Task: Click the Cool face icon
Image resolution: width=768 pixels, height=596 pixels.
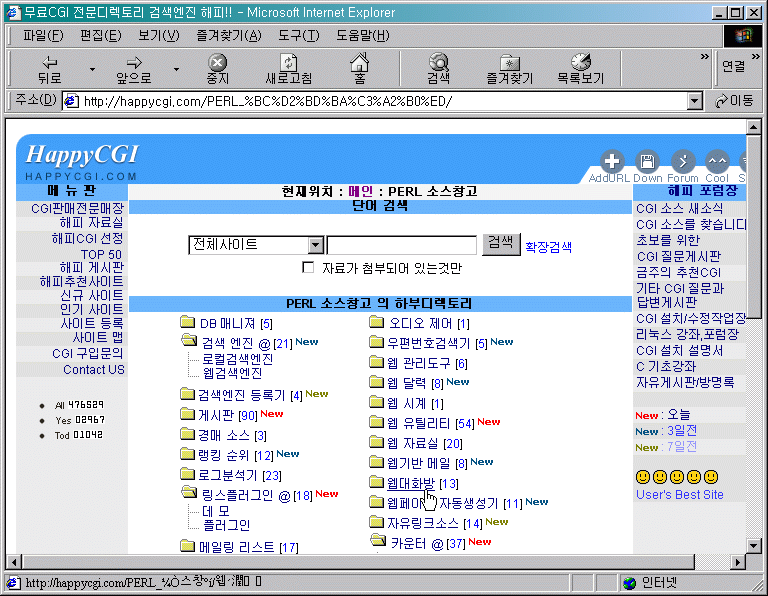Action: click(717, 161)
